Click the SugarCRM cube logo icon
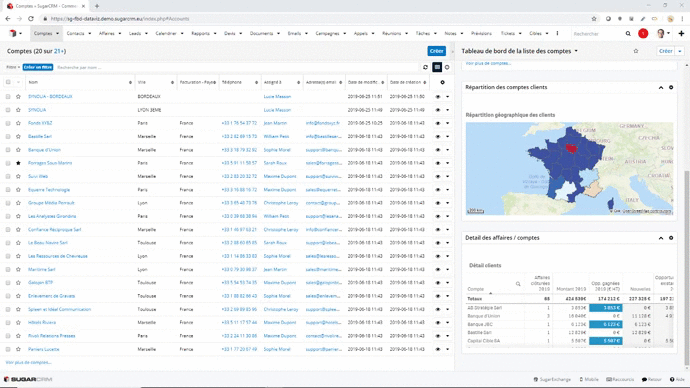 13,33
